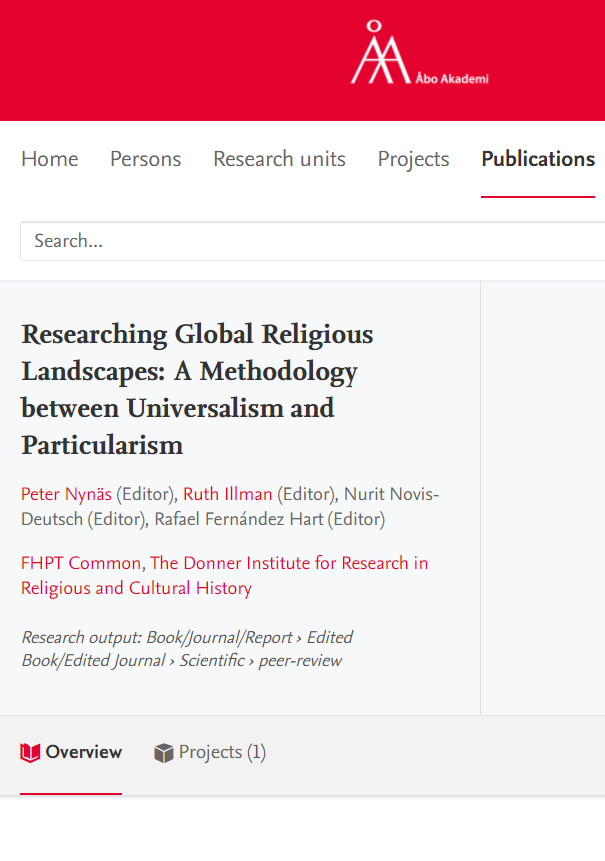This screenshot has height=861, width=605.
Task: Click editor name Nurit Novis-Deutsch
Action: [x=390, y=494]
